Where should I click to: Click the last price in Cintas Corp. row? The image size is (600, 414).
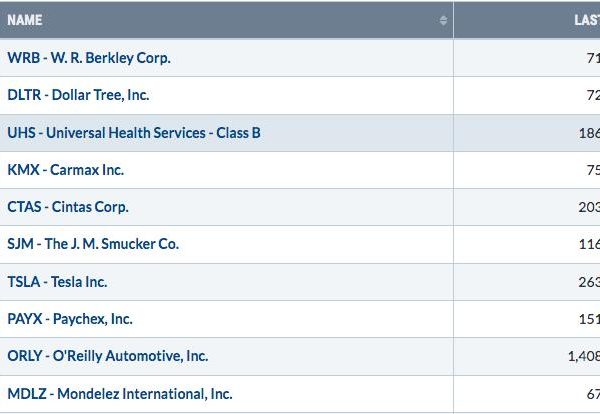click(x=589, y=207)
